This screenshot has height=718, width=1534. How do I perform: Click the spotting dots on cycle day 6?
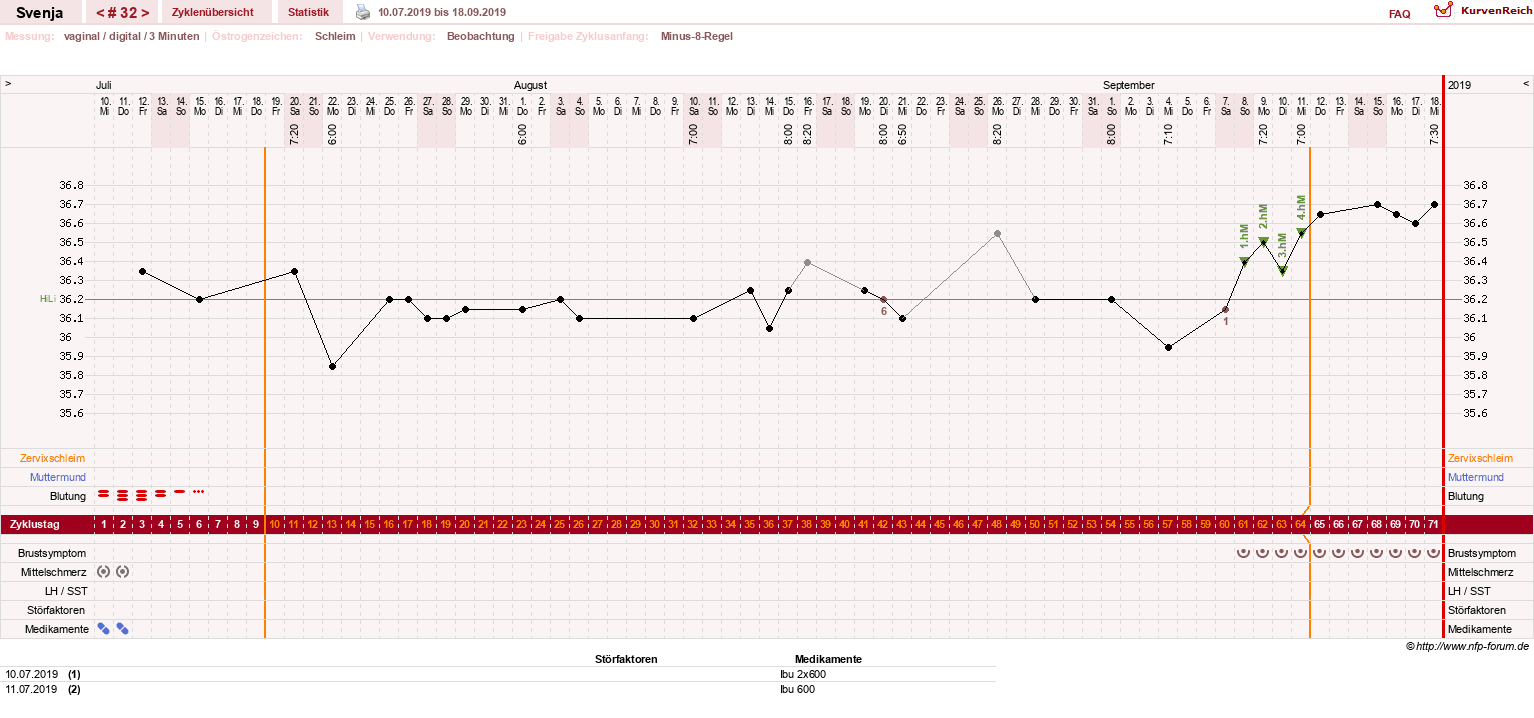pyautogui.click(x=198, y=491)
